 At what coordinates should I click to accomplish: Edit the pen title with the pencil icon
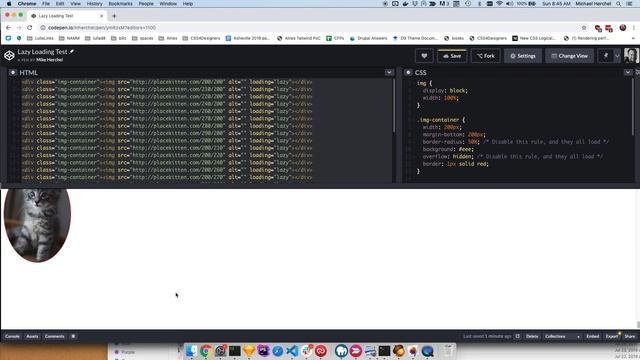coord(72,51)
